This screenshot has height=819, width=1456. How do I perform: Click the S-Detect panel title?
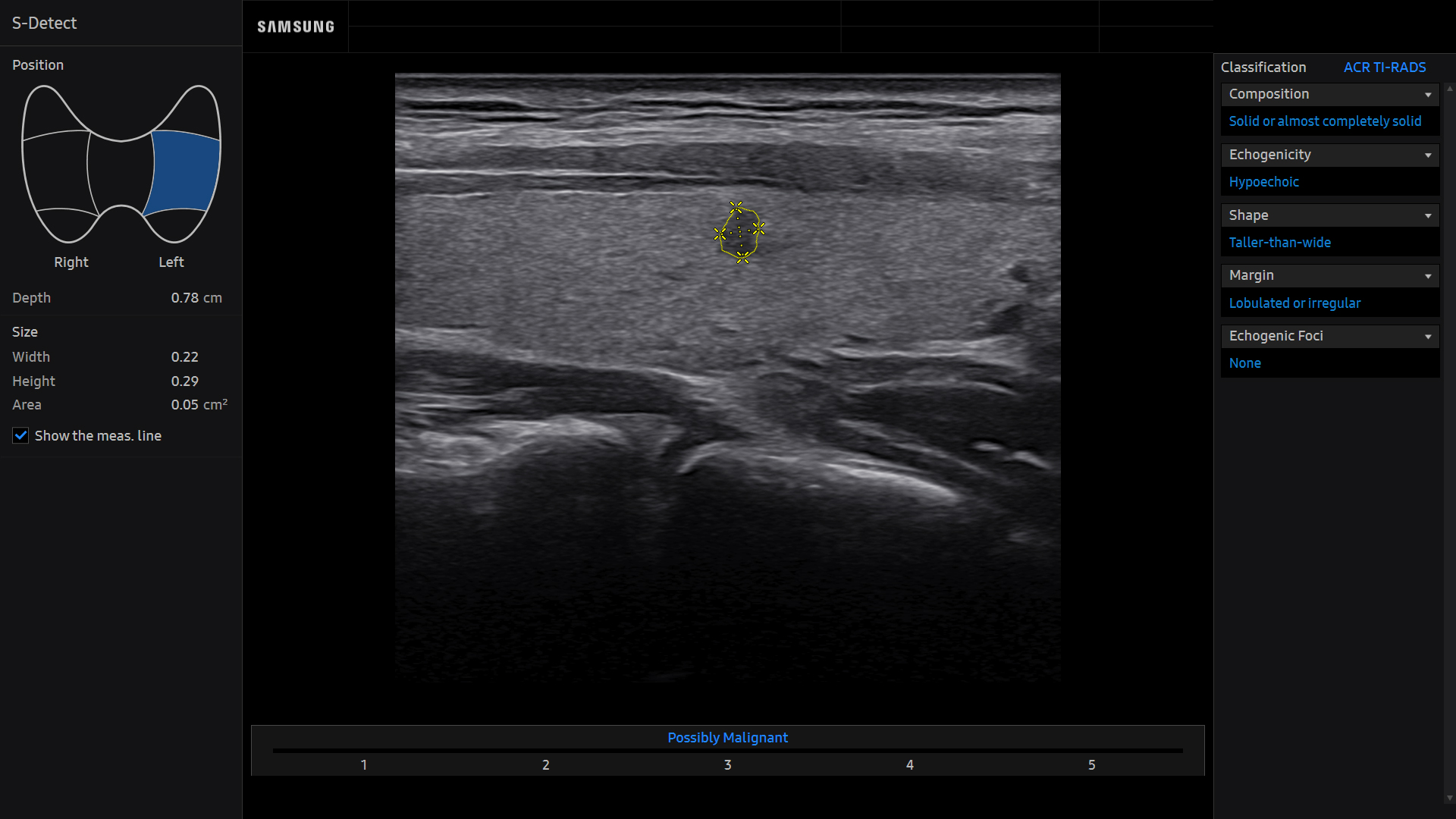pyautogui.click(x=44, y=24)
